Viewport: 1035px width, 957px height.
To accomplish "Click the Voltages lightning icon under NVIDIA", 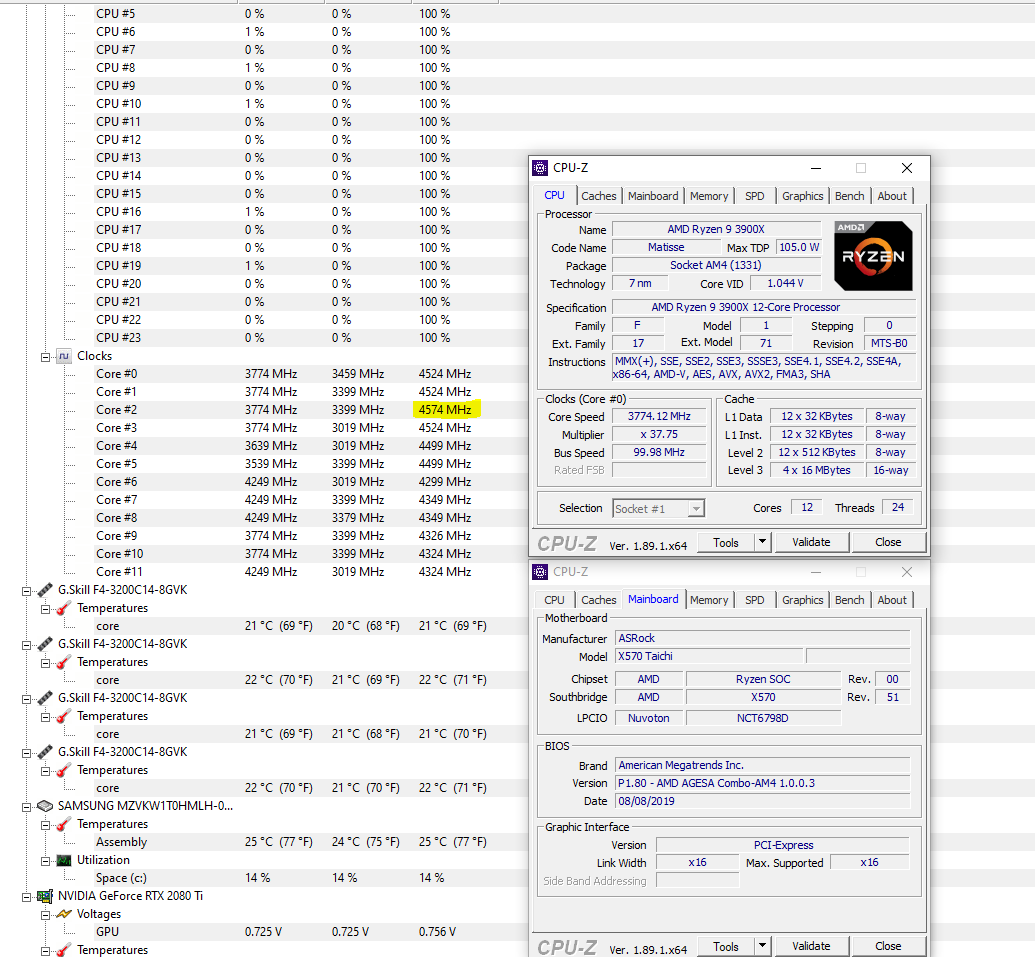I will 64,914.
